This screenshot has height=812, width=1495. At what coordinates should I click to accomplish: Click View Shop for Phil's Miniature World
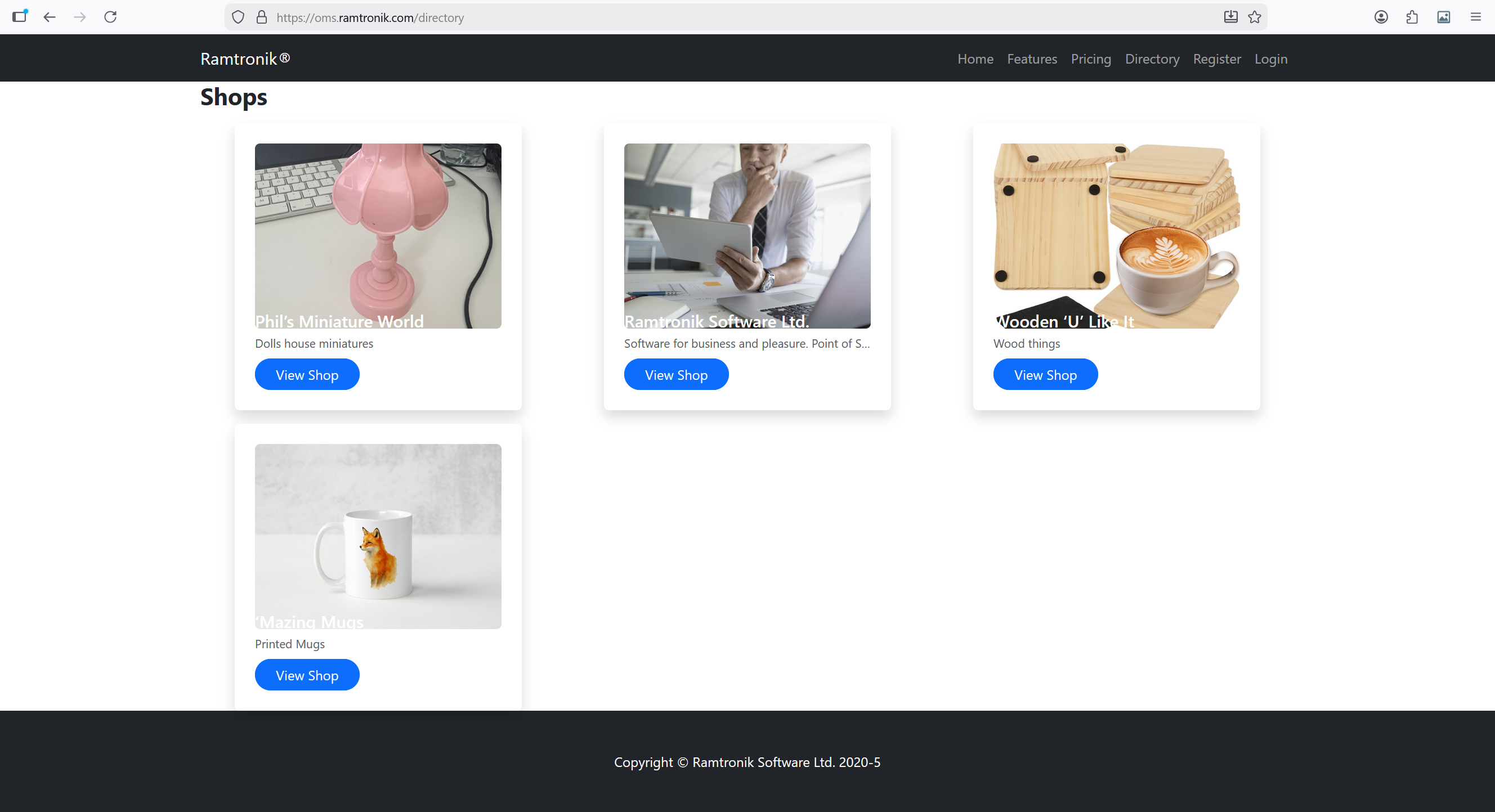[x=307, y=374]
